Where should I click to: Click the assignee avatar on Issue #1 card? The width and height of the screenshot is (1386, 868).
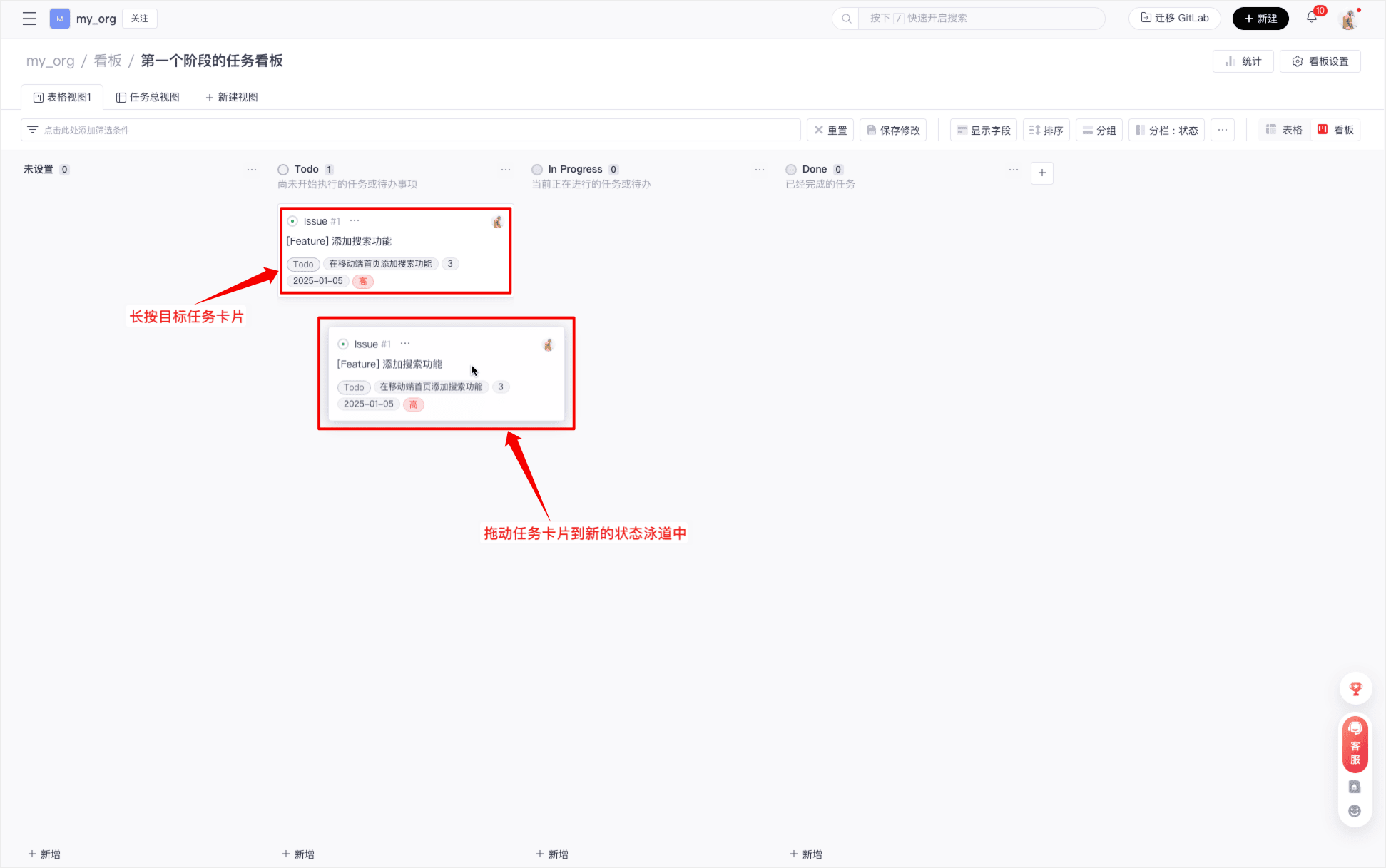(x=497, y=222)
